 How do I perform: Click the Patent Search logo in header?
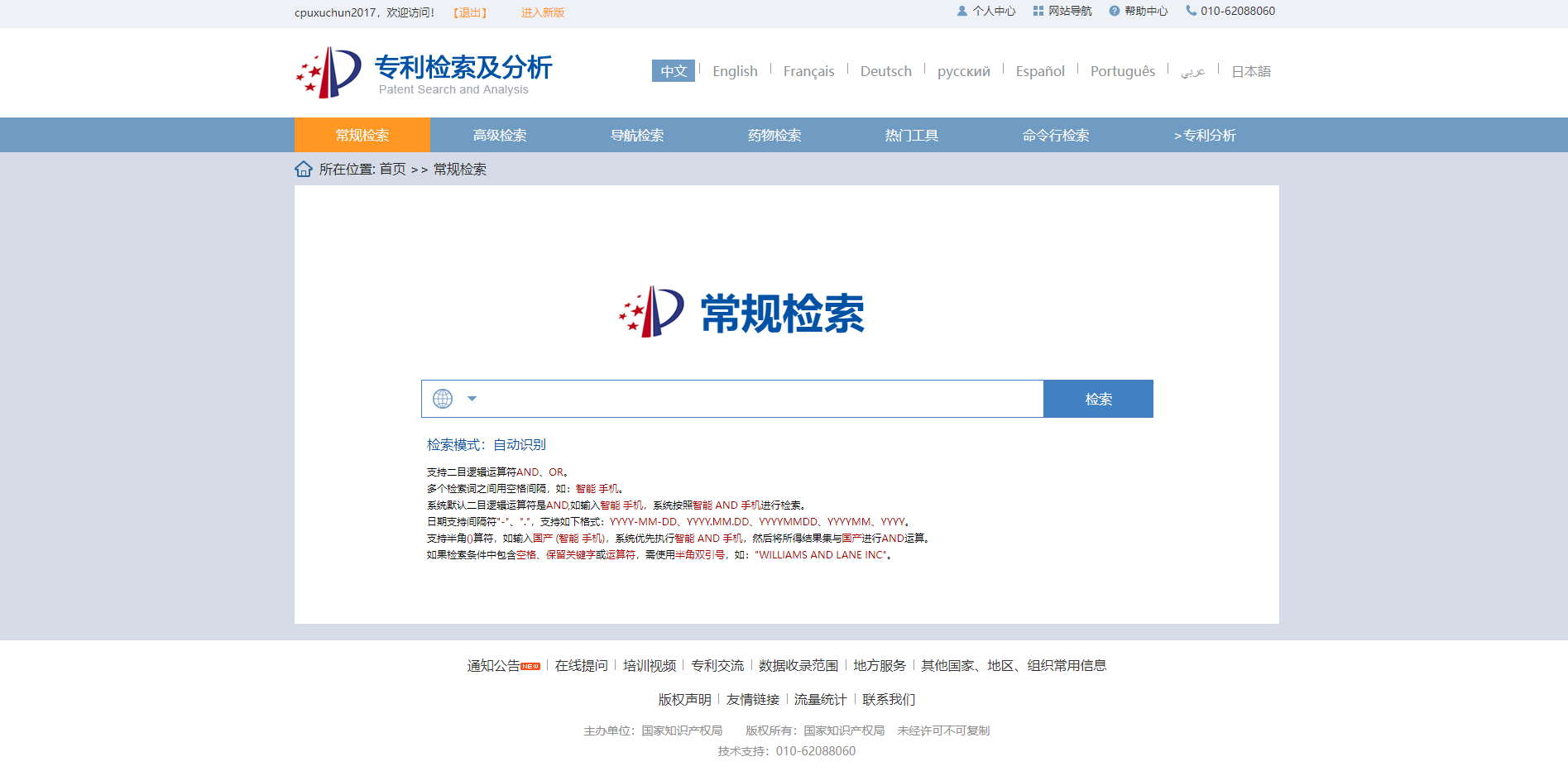click(x=424, y=73)
